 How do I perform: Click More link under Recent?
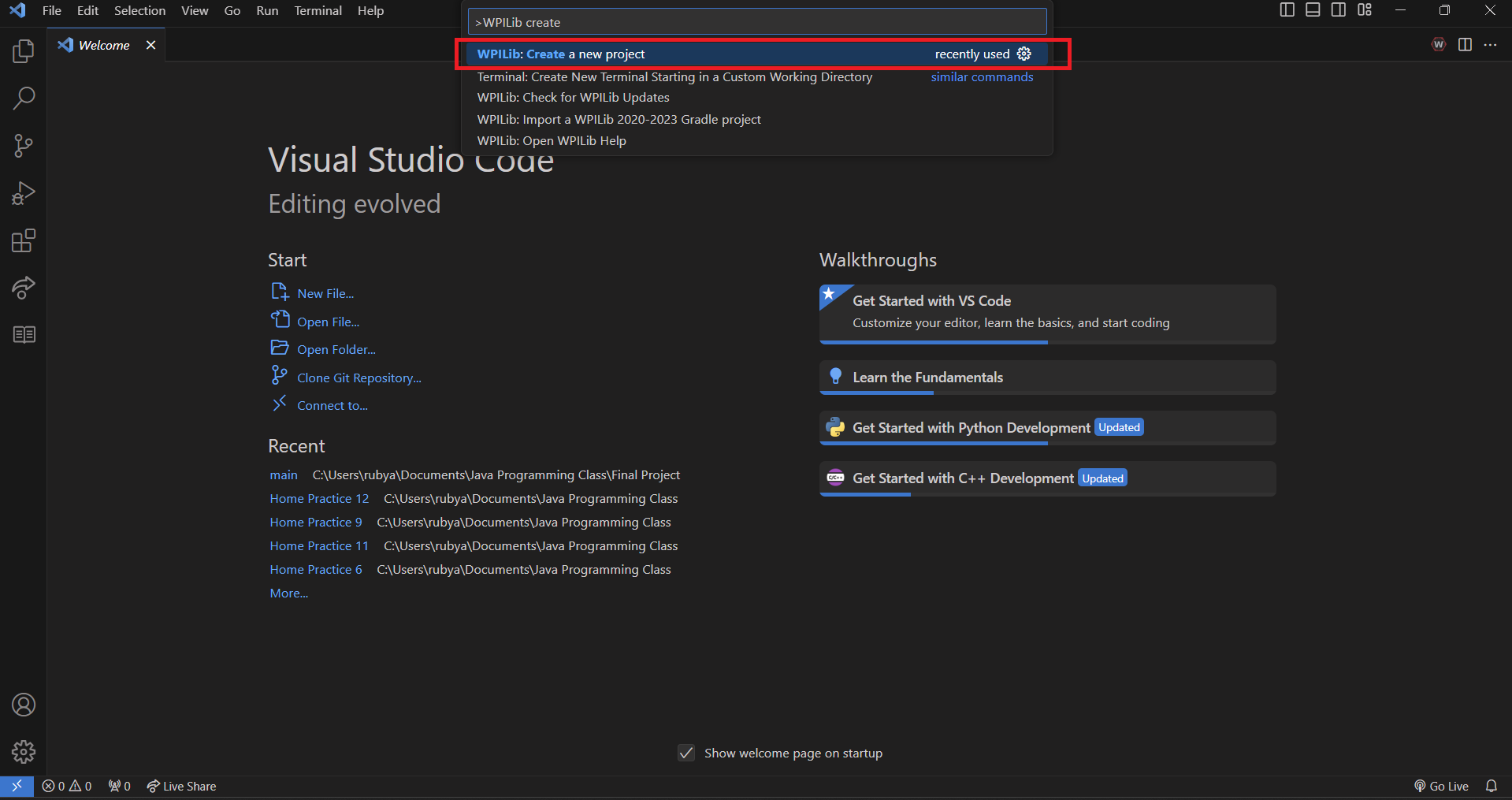click(289, 593)
